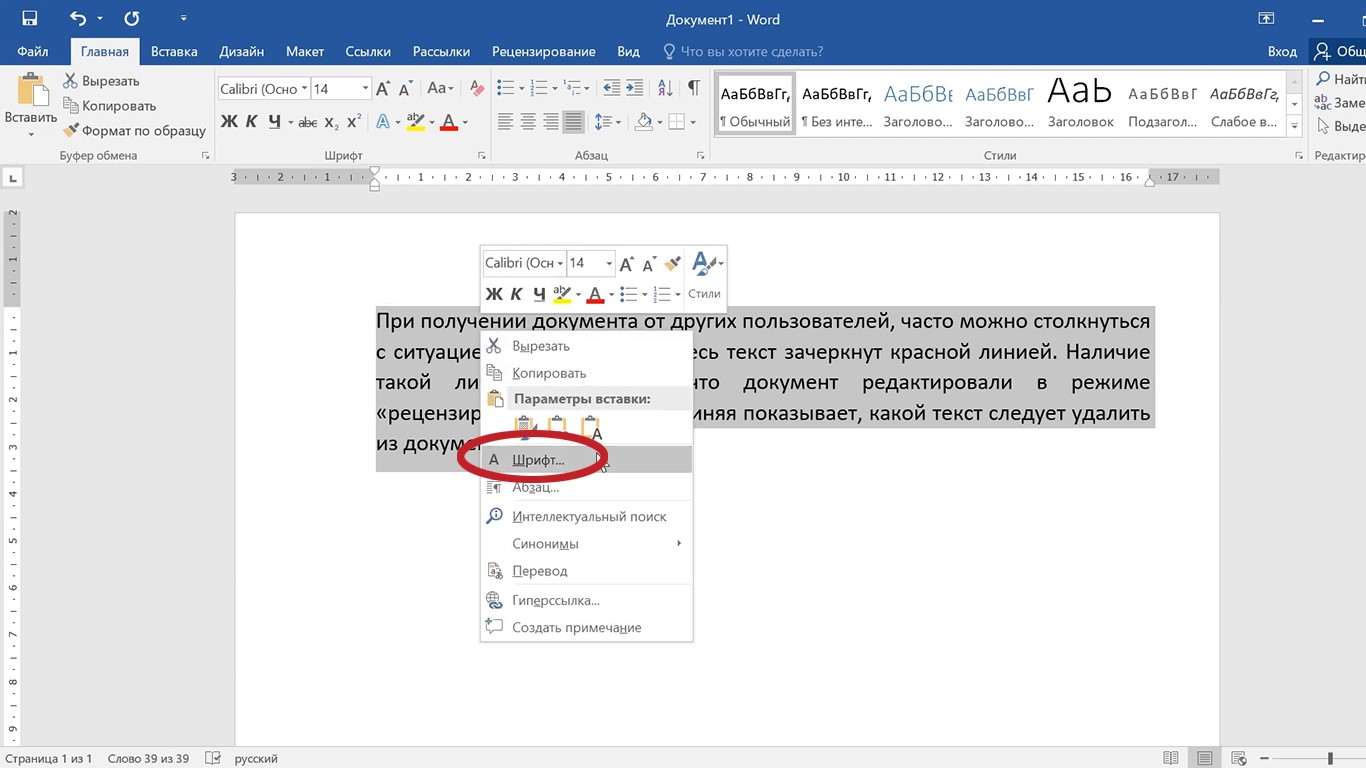Open Change case Aa dropdown
Image resolution: width=1366 pixels, height=768 pixels.
click(x=441, y=89)
